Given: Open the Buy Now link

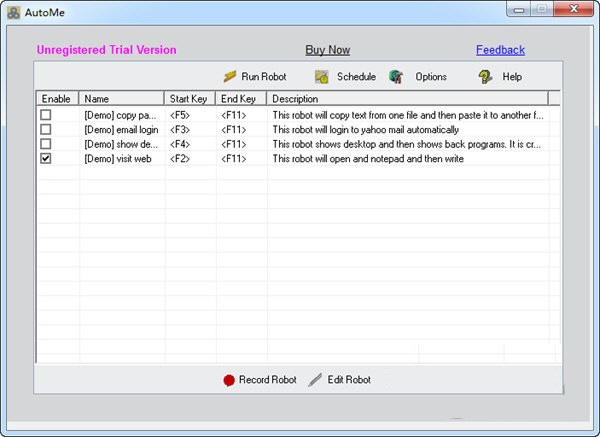Looking at the screenshot, I should pyautogui.click(x=327, y=50).
